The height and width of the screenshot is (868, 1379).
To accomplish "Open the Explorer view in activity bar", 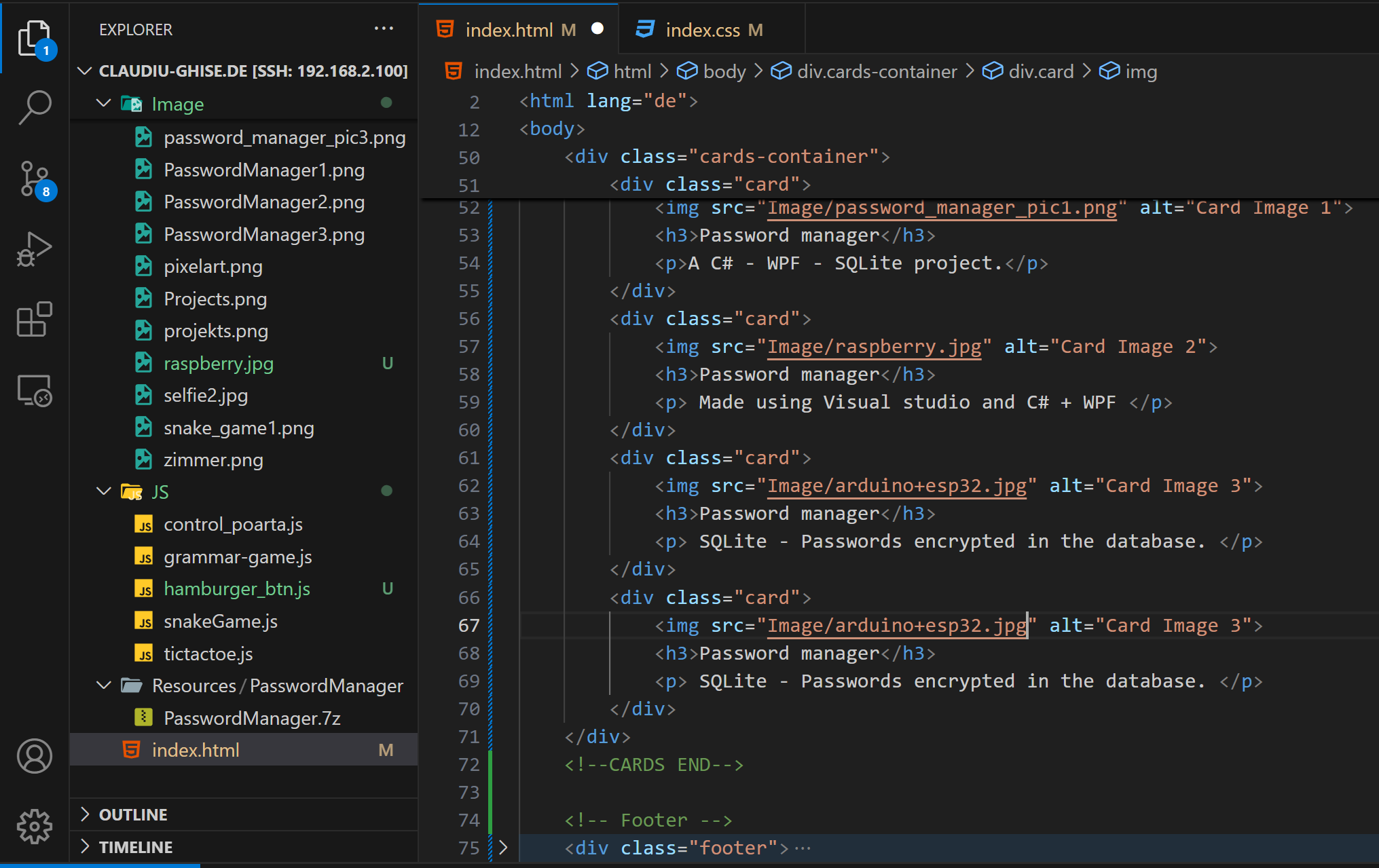I will tap(34, 38).
